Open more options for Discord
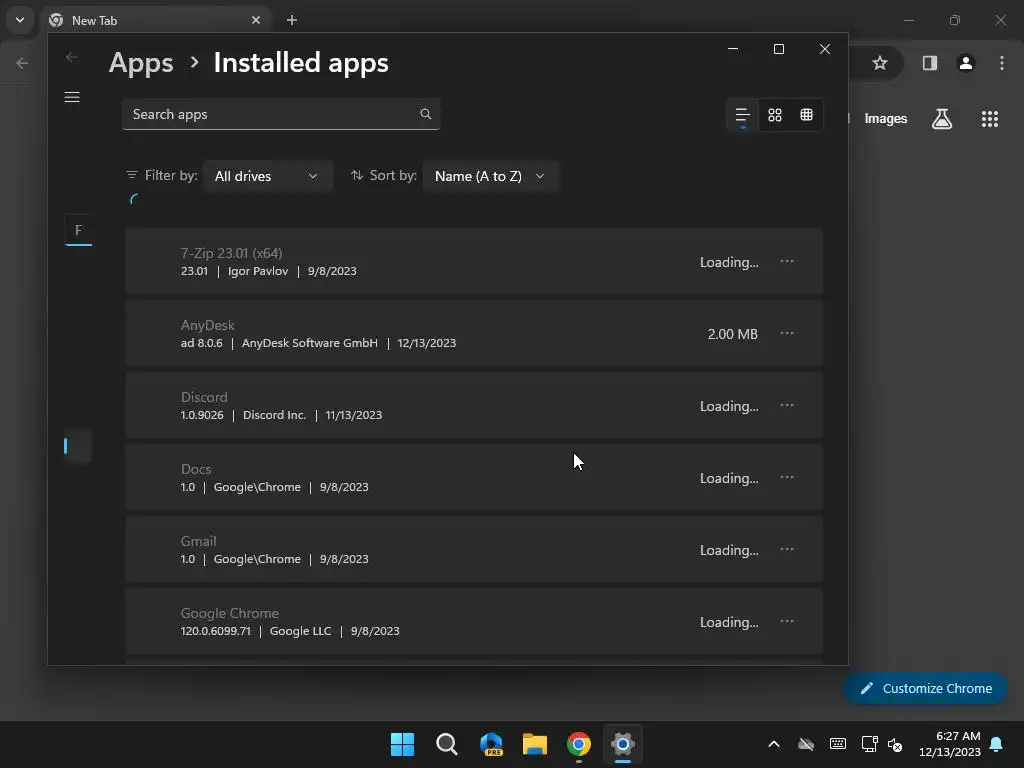Image resolution: width=1024 pixels, height=768 pixels. coord(787,406)
